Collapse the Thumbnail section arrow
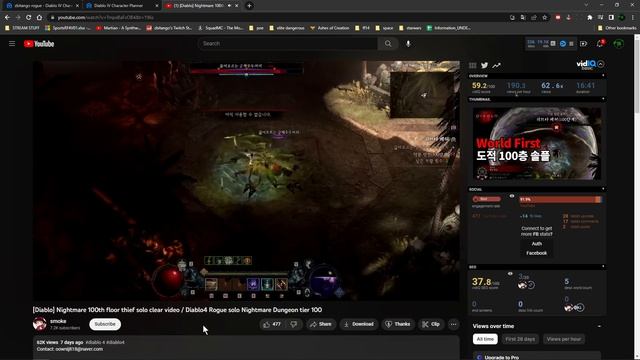Image resolution: width=640 pixels, height=360 pixels. (603, 99)
